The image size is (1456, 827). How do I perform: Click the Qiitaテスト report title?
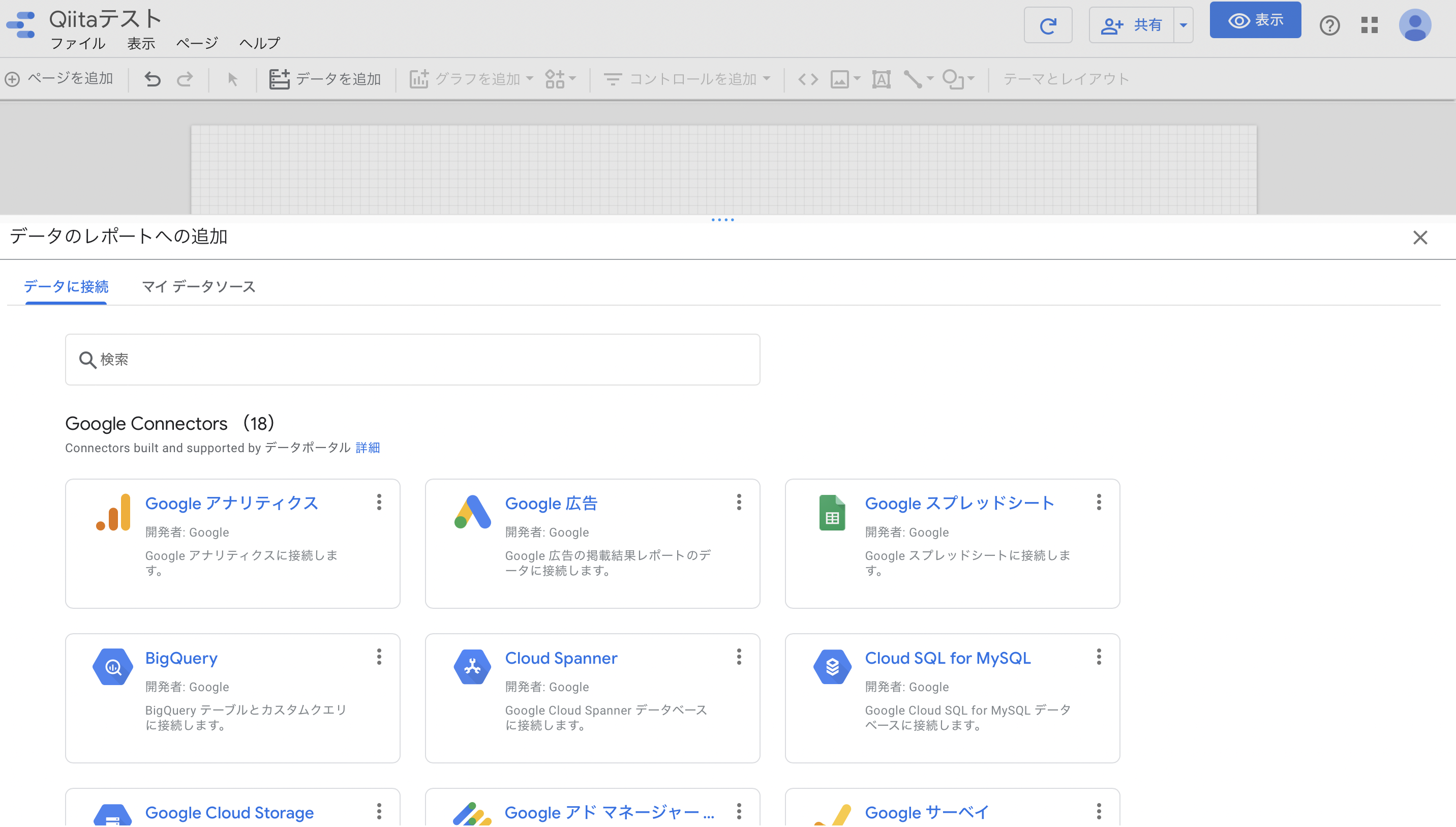pos(105,19)
